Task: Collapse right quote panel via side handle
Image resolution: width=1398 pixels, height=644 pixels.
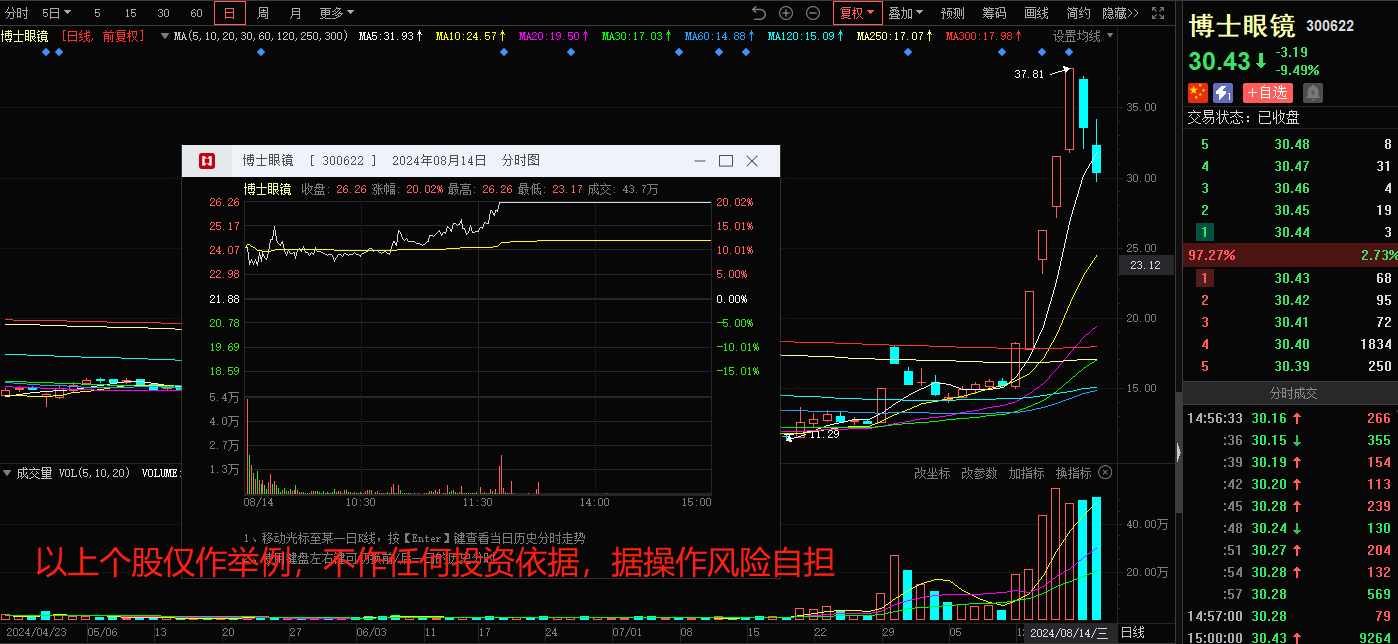Action: (1177, 455)
